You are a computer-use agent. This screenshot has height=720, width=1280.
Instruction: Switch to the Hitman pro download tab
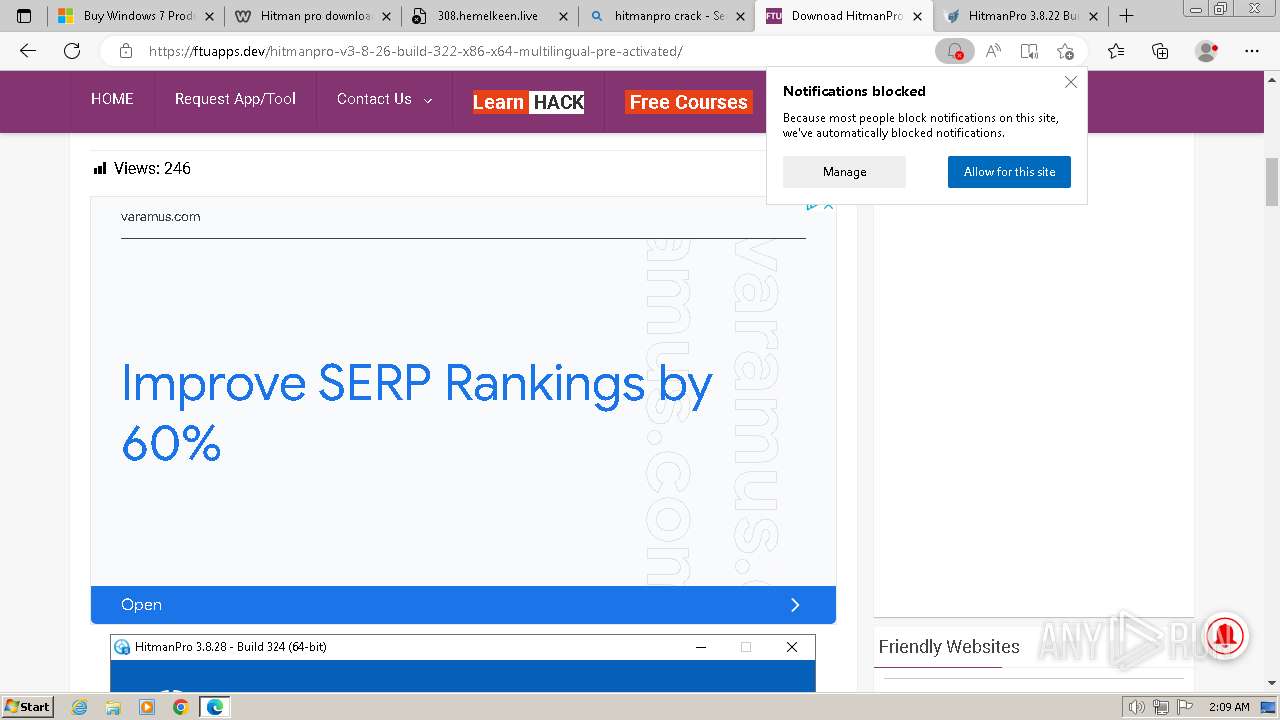coord(313,16)
